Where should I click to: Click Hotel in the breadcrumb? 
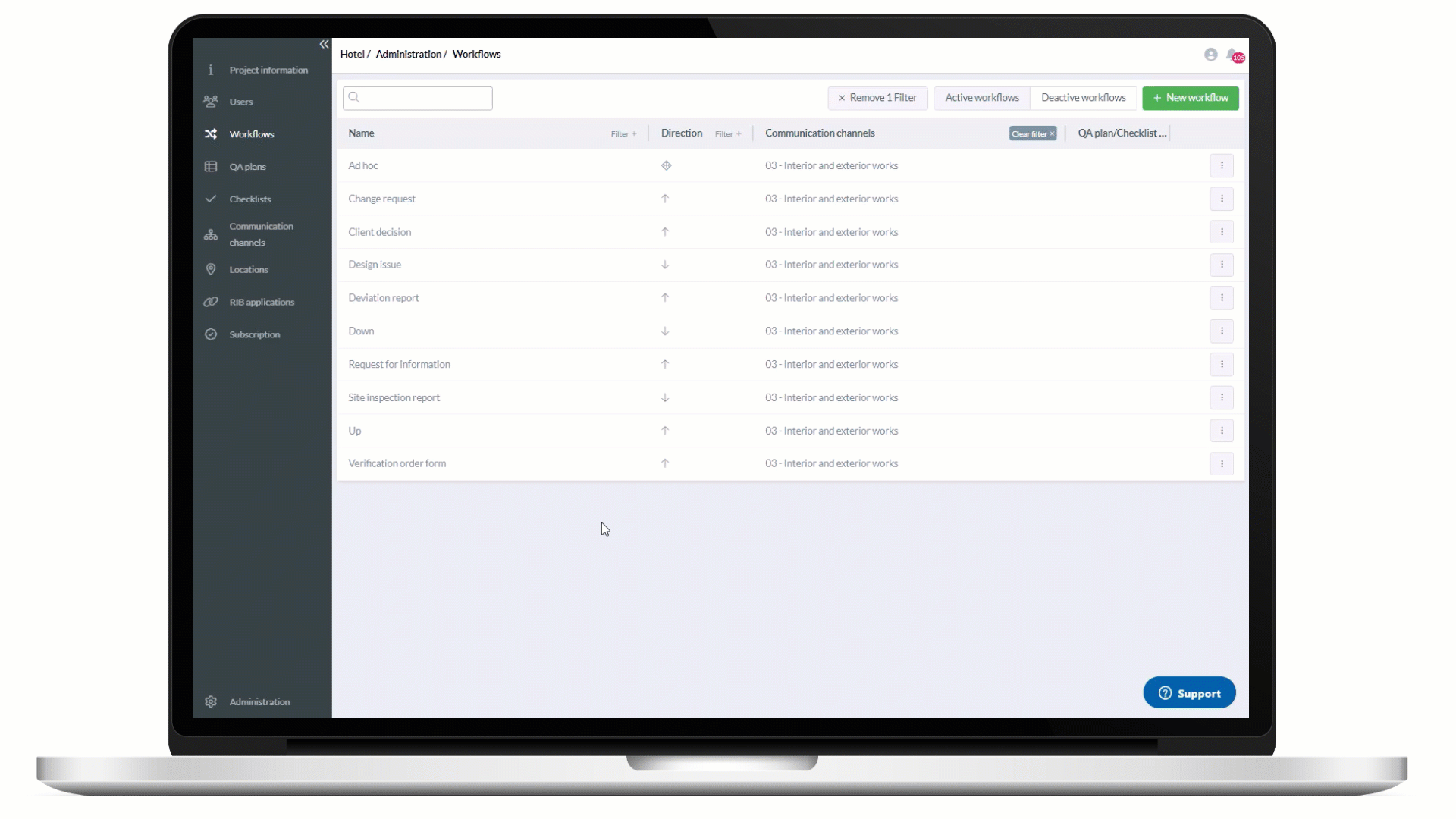coord(352,55)
